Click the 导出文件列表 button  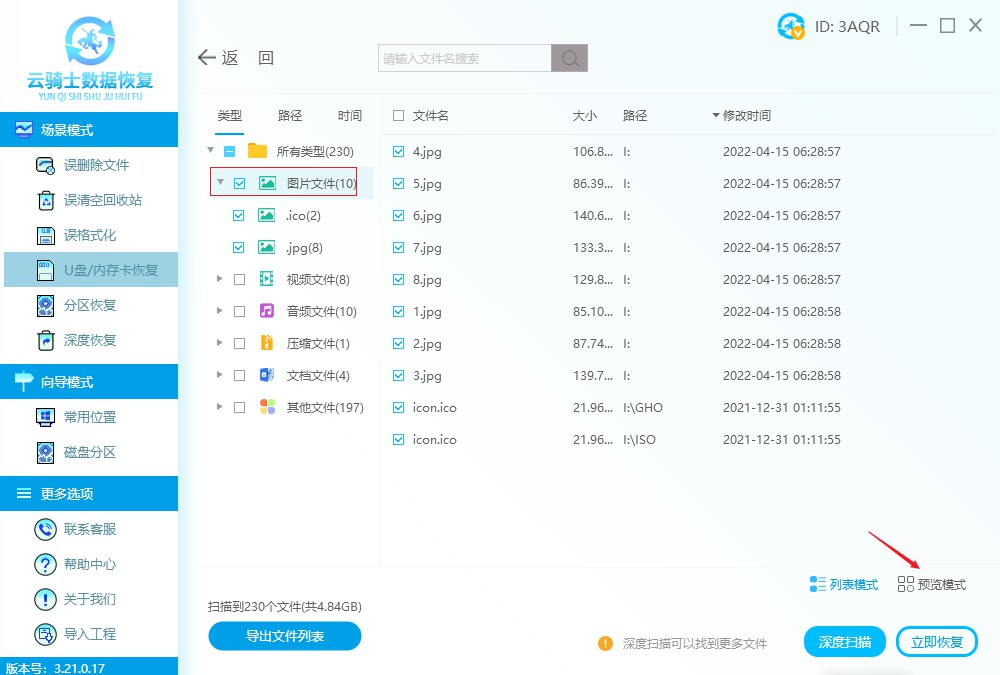[284, 636]
